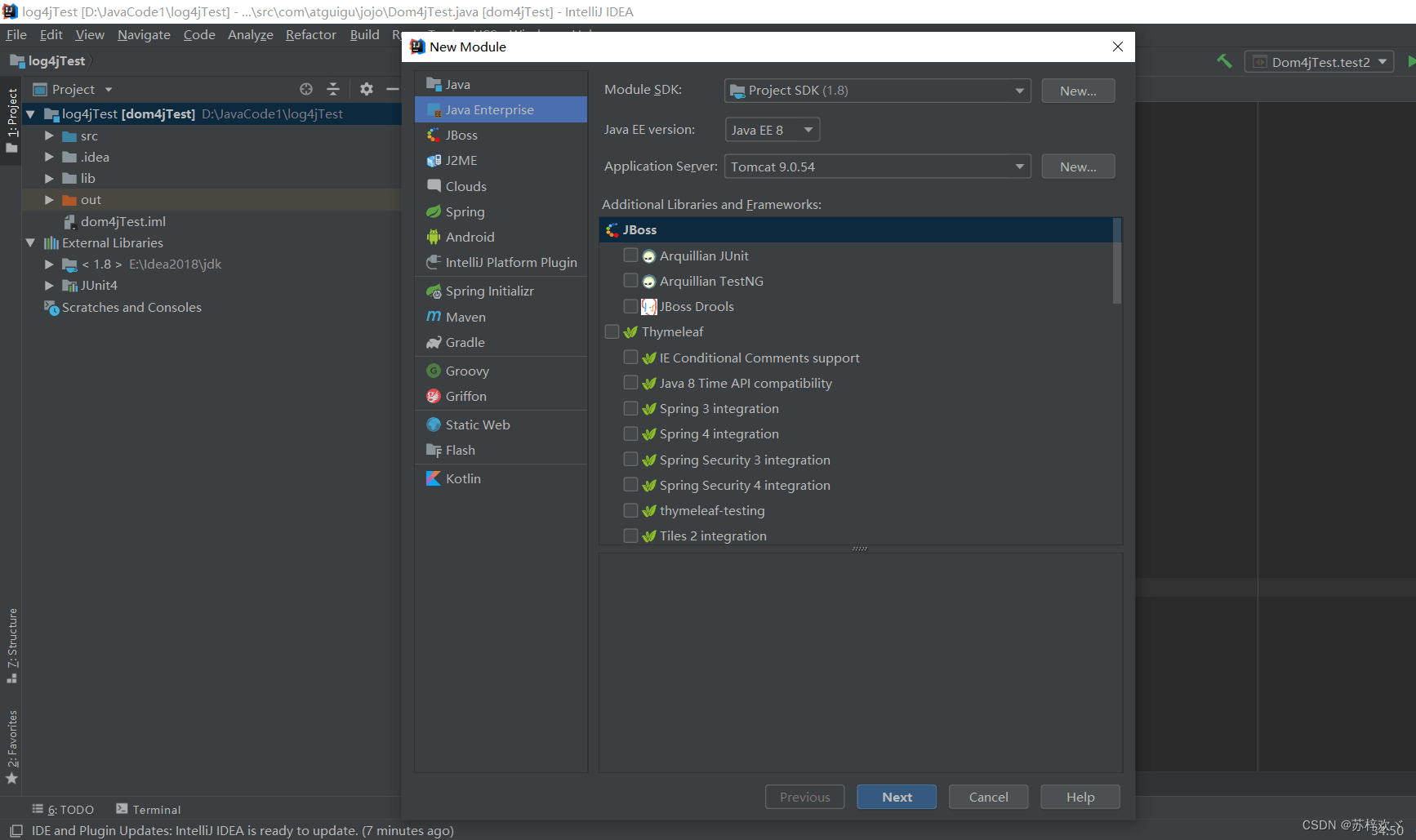The image size is (1416, 840).
Task: Open Application Server dropdown
Action: pyautogui.click(x=877, y=167)
